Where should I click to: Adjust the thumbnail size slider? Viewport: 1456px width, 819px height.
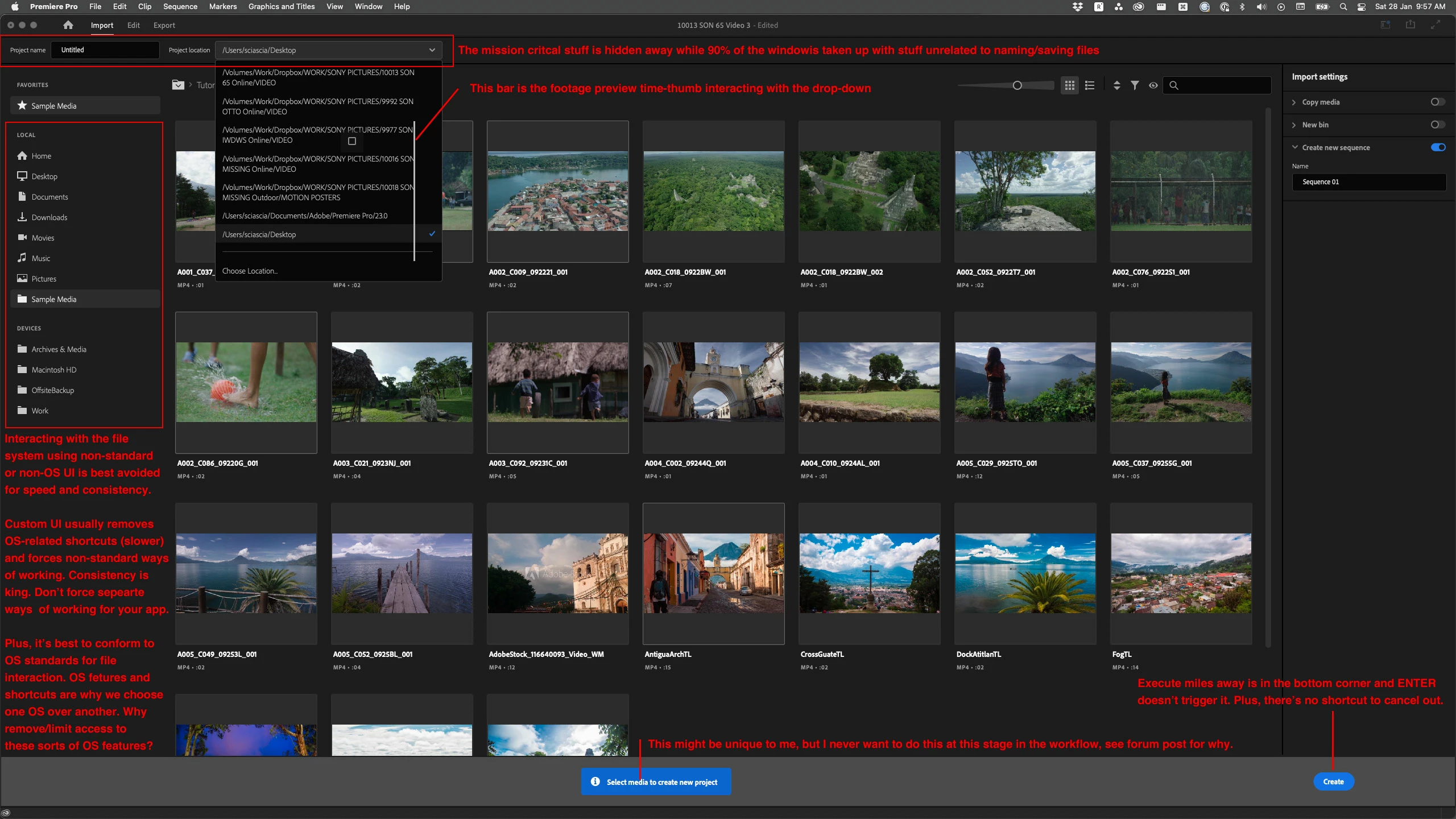(1017, 85)
